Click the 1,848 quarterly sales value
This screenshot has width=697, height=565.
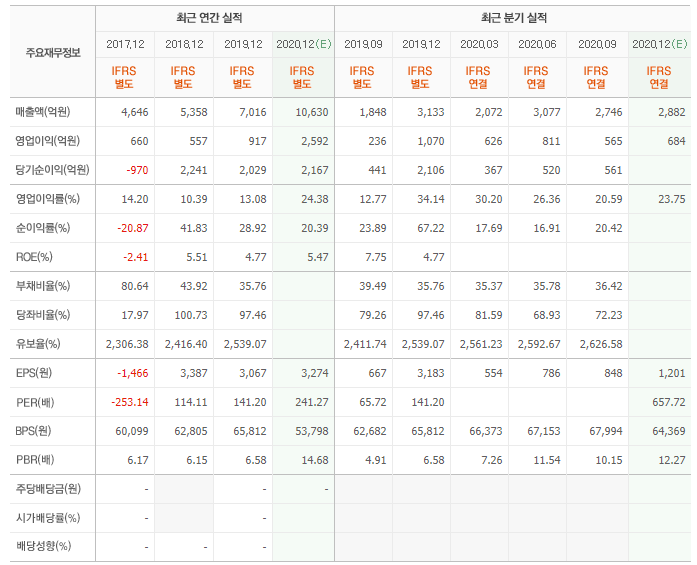[x=373, y=112]
